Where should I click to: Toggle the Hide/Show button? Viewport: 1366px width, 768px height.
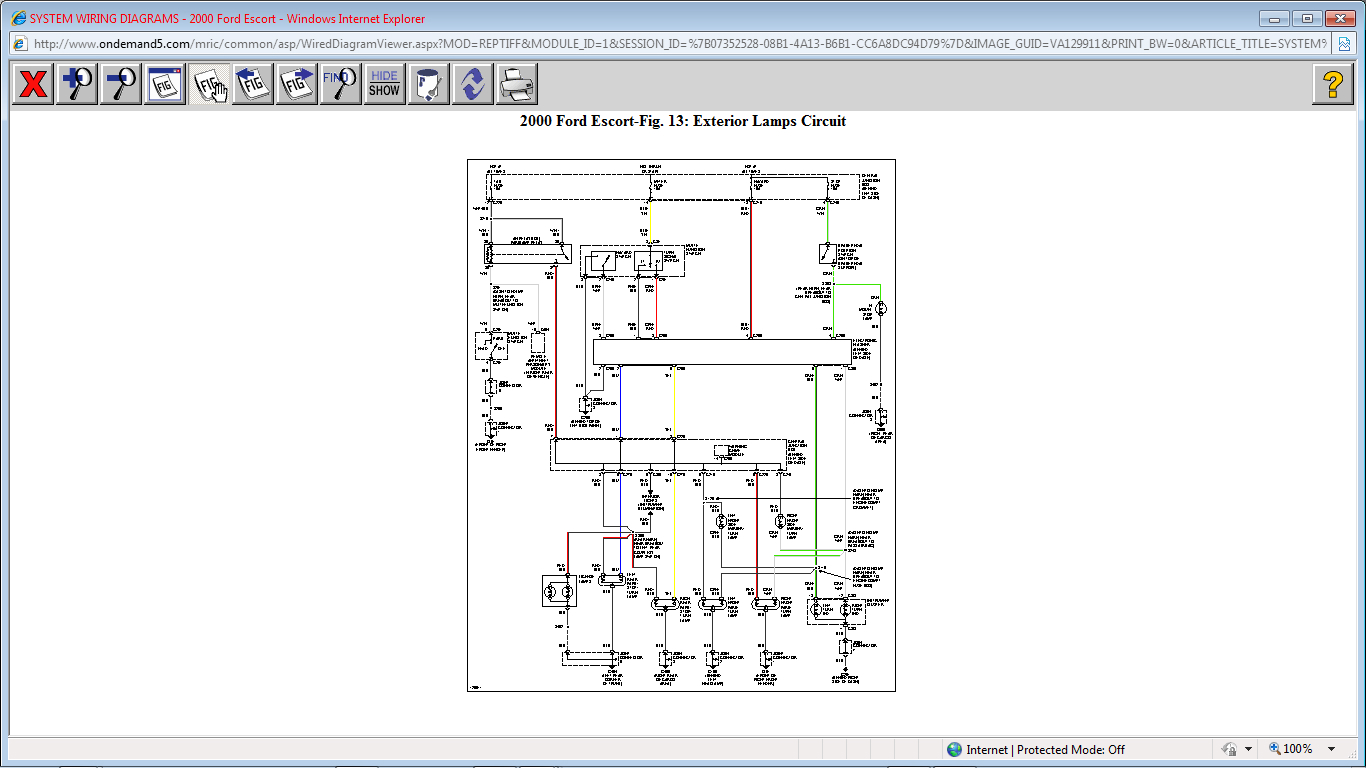point(384,84)
